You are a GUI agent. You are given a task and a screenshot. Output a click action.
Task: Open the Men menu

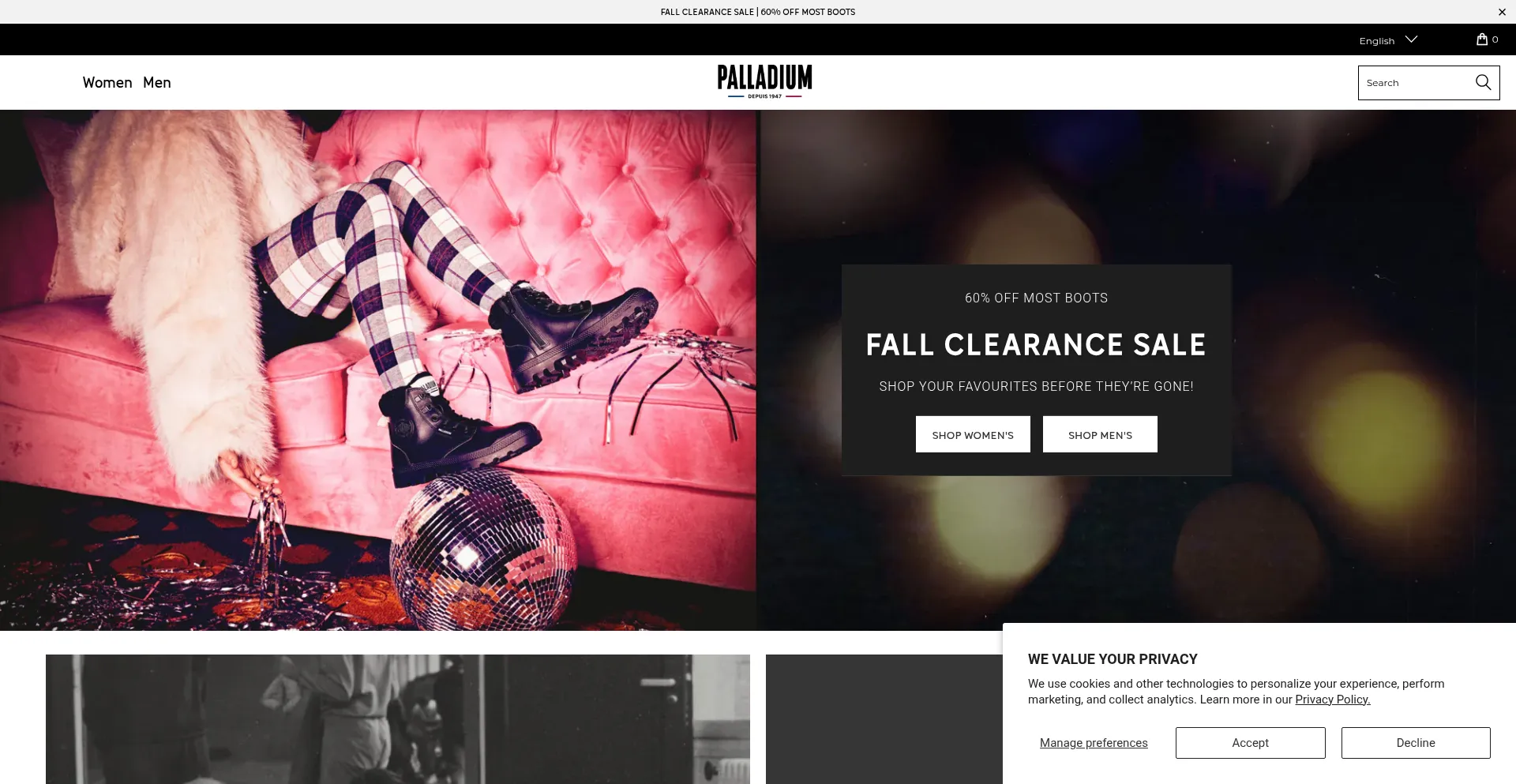(157, 82)
